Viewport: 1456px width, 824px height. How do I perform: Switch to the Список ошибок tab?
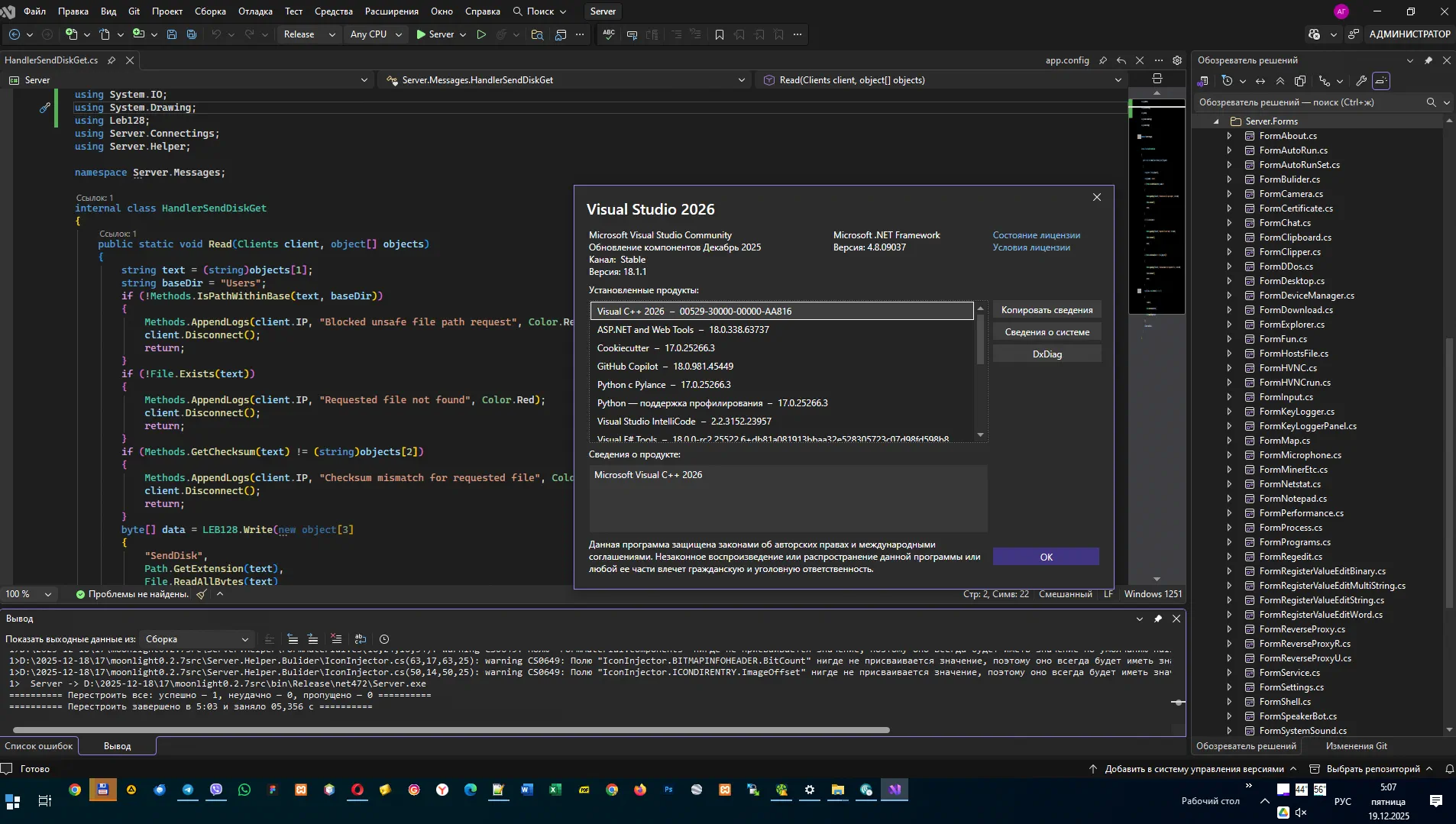[39, 746]
